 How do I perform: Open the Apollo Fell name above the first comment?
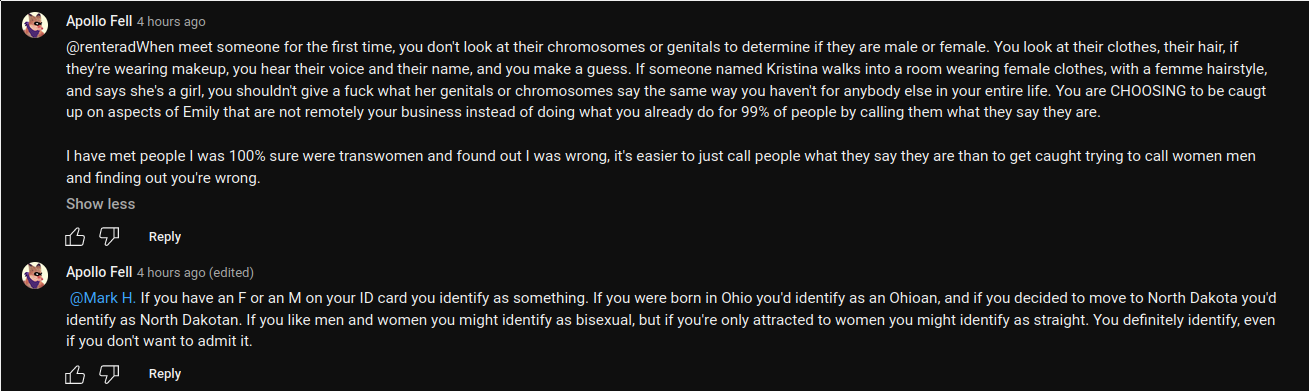pos(99,20)
